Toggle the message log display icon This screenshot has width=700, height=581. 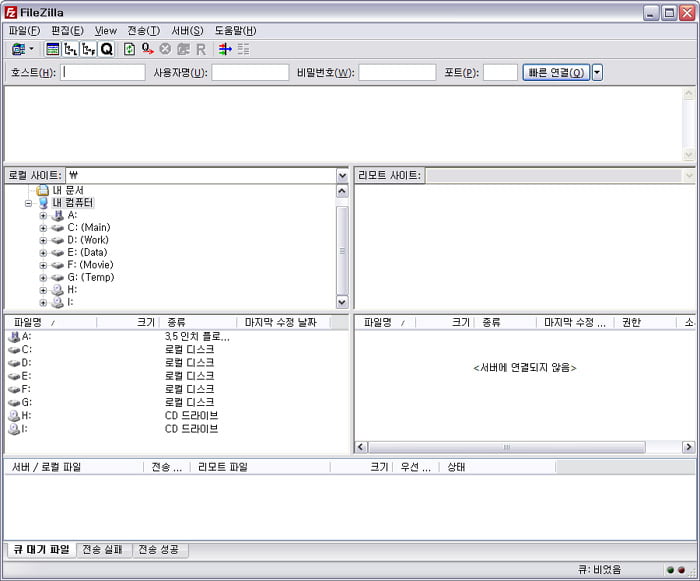coord(53,49)
